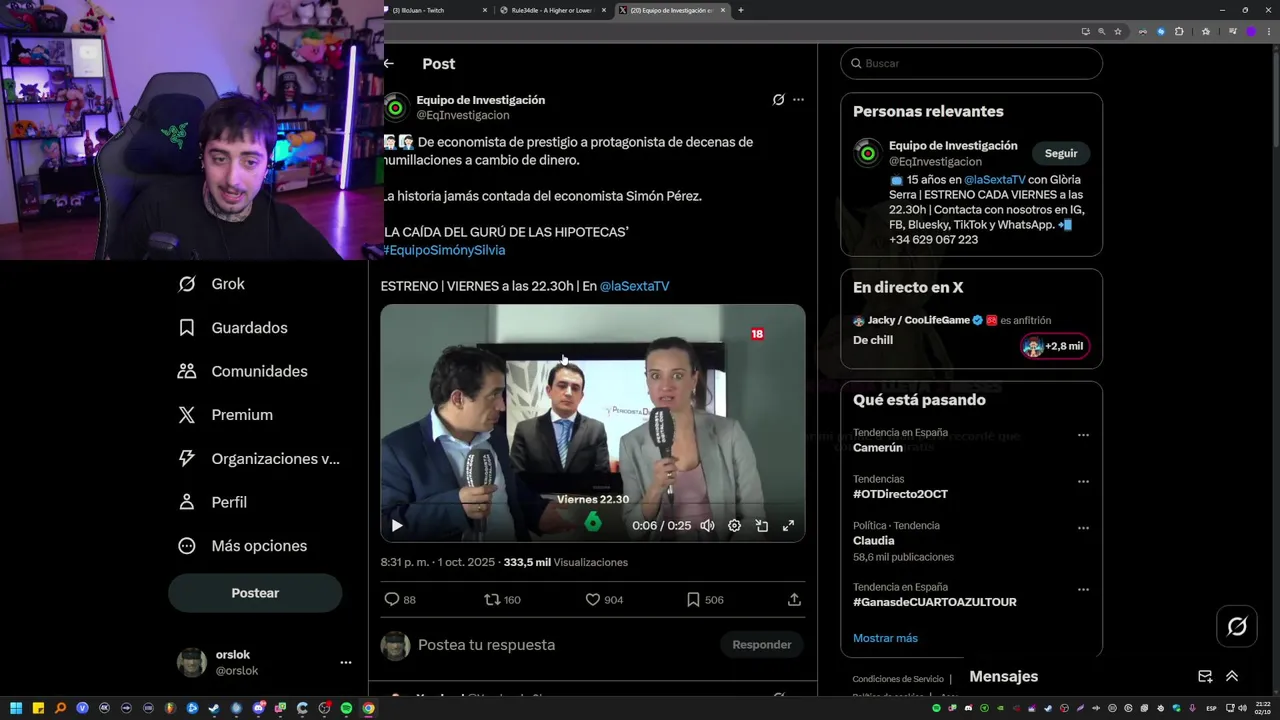Repost the post with 160 reposts

[x=502, y=600]
